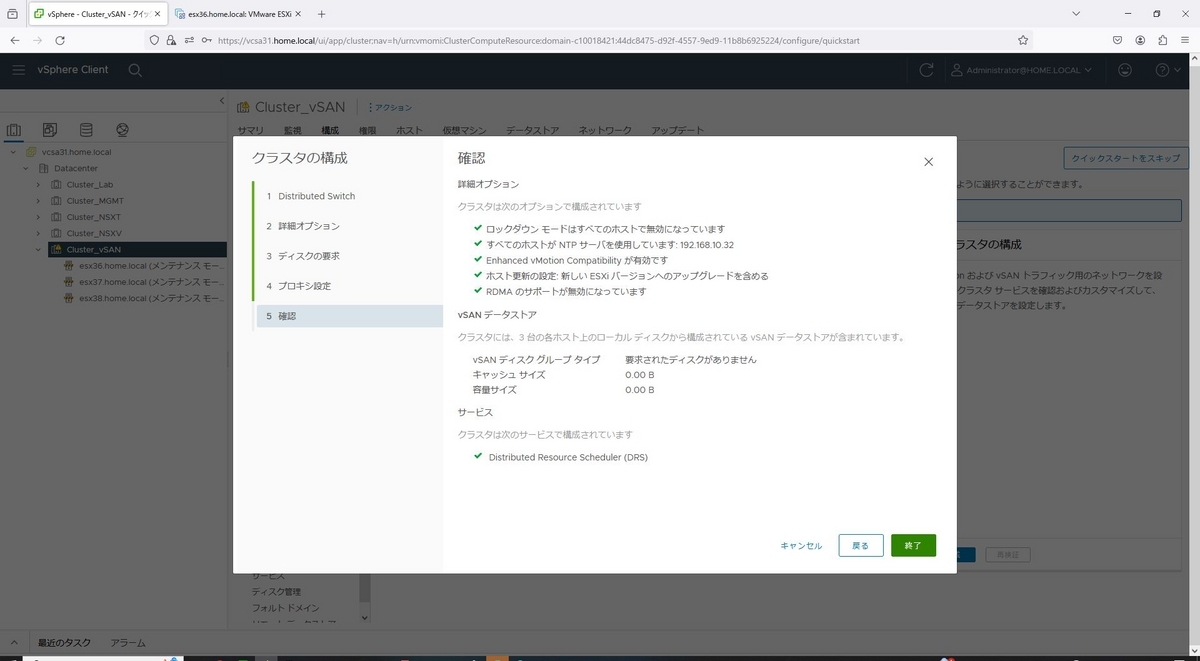
Task: Close the cluster configuration dialog with X
Action: [x=928, y=162]
